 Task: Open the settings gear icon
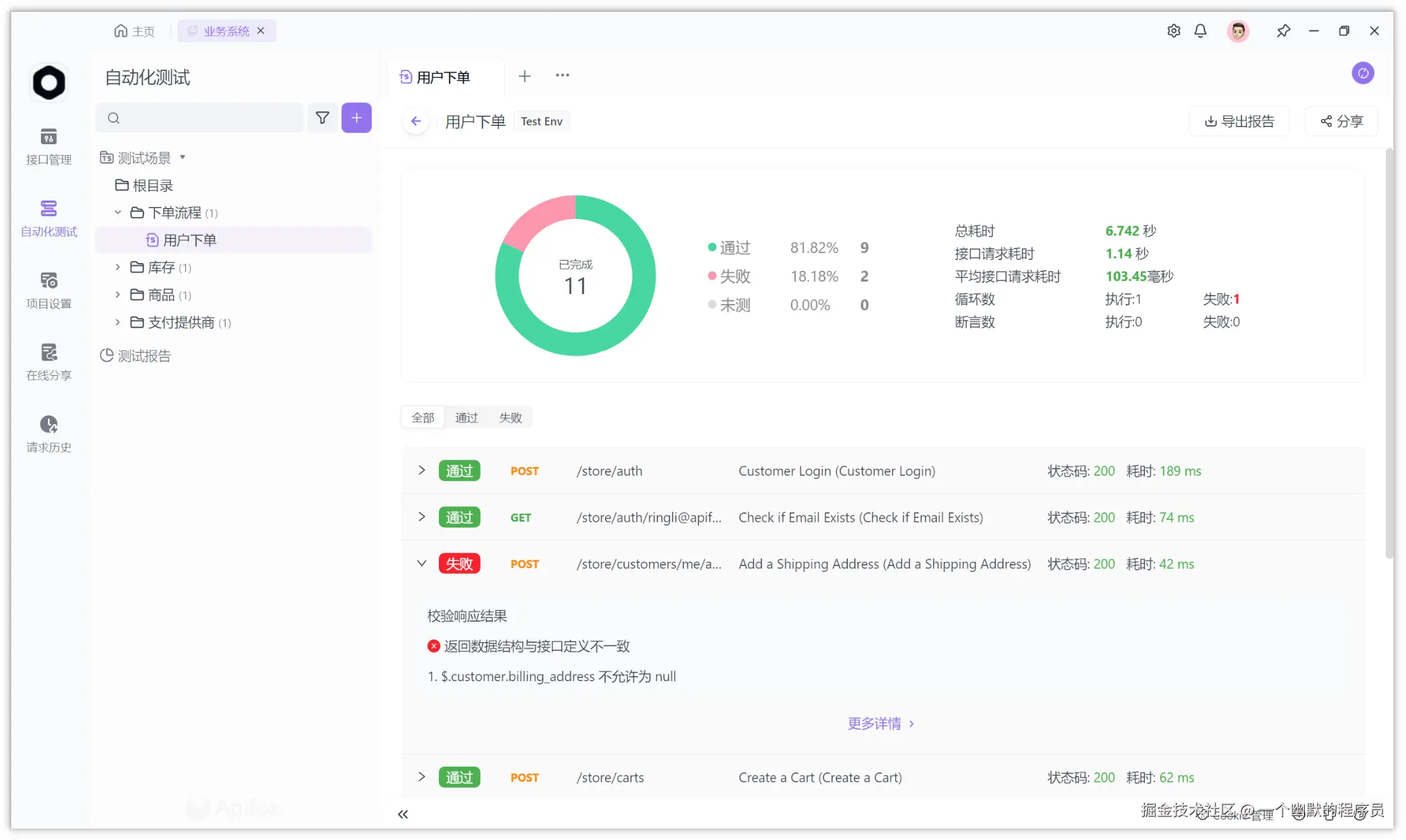pyautogui.click(x=1173, y=31)
